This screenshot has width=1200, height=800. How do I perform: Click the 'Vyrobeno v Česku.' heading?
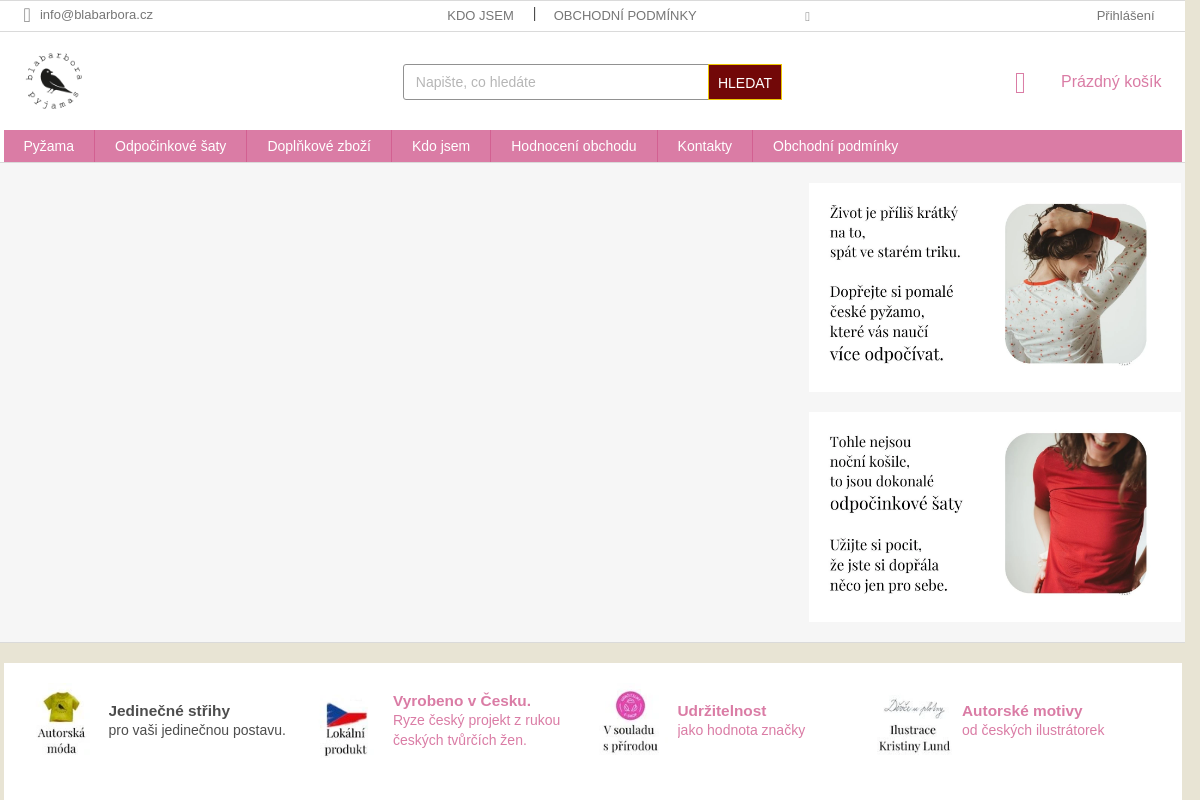[462, 701]
